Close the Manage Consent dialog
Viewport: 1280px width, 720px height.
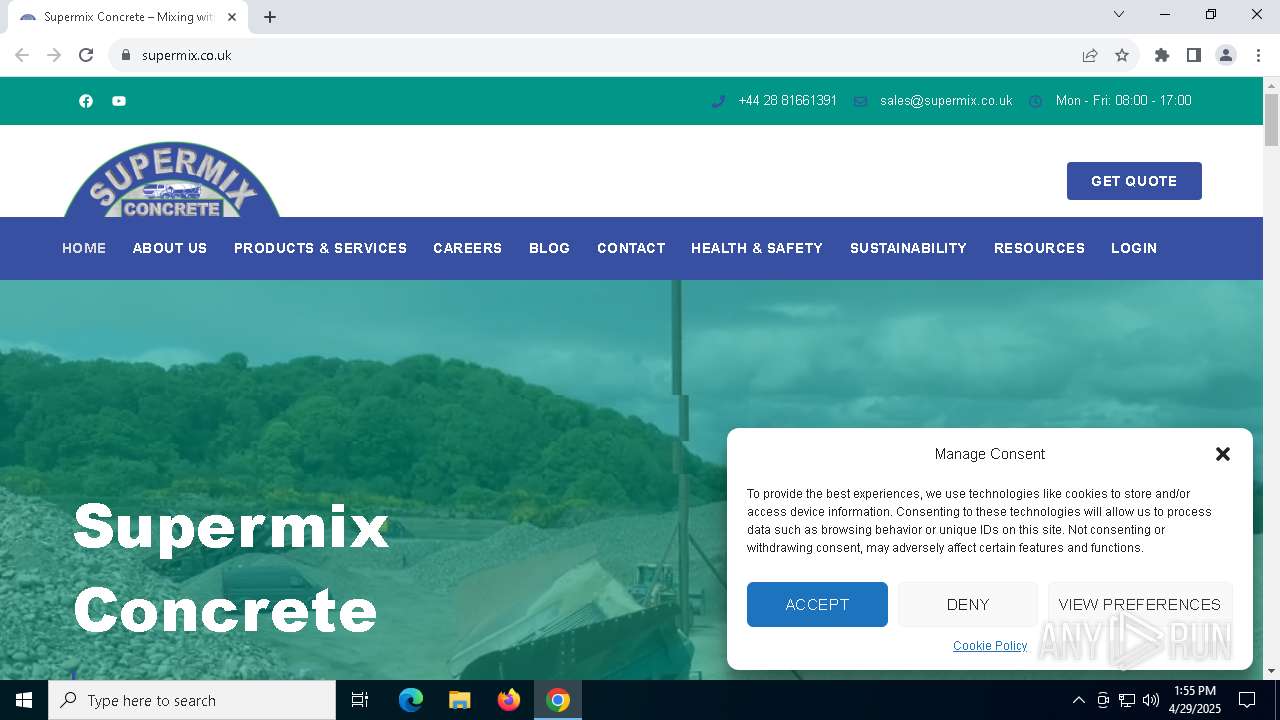[x=1222, y=454]
